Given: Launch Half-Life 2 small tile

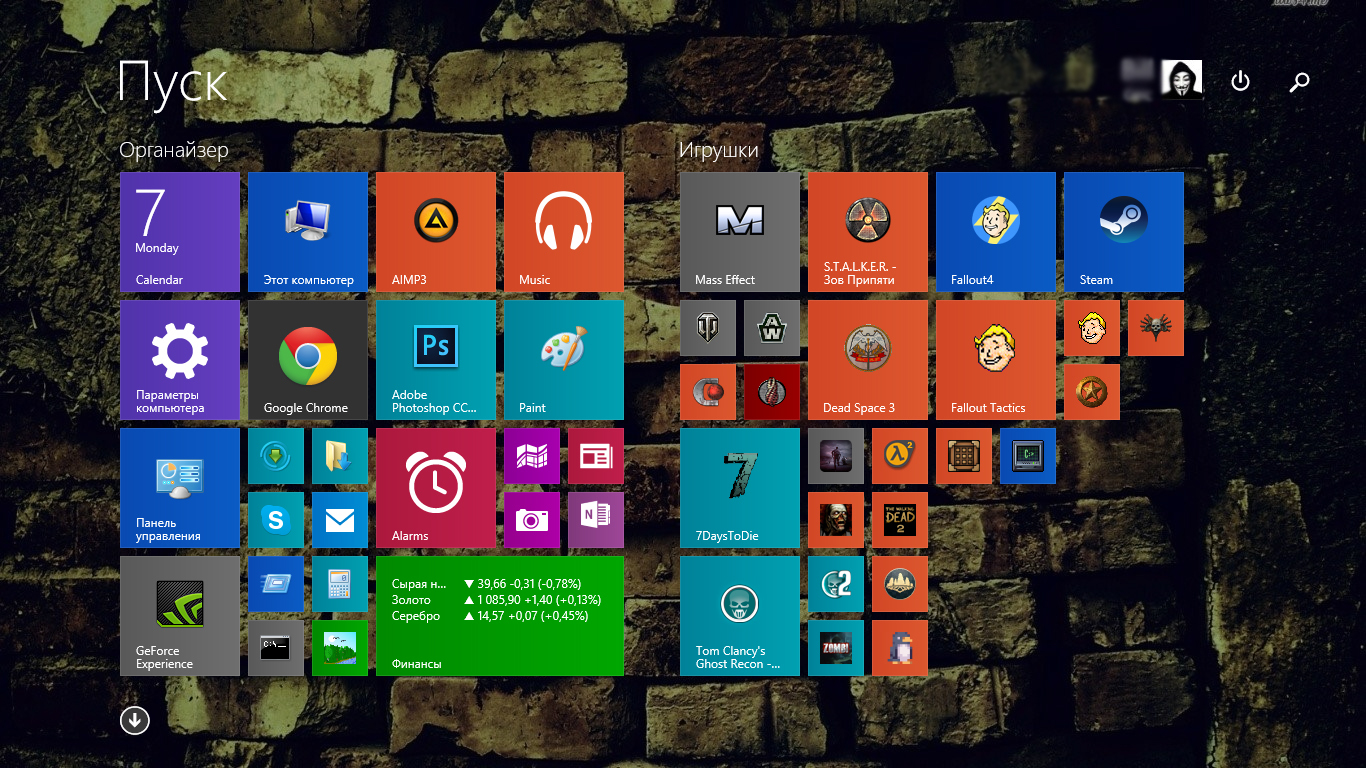Looking at the screenshot, I should 899,456.
